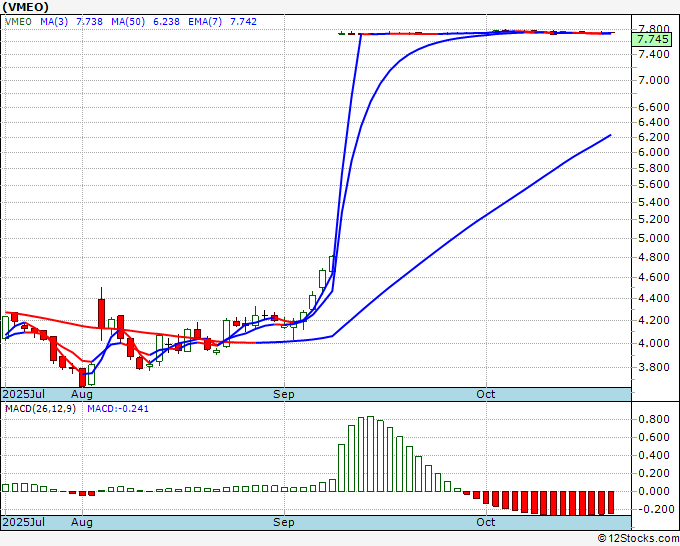Click the end of the MA(50) line

pyautogui.click(x=610, y=135)
